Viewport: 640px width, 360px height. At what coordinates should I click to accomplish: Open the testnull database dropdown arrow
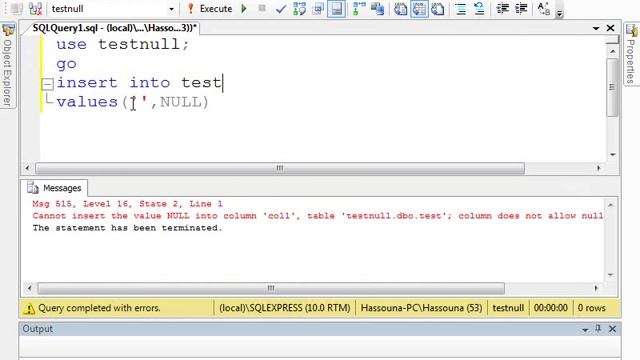[x=171, y=9]
